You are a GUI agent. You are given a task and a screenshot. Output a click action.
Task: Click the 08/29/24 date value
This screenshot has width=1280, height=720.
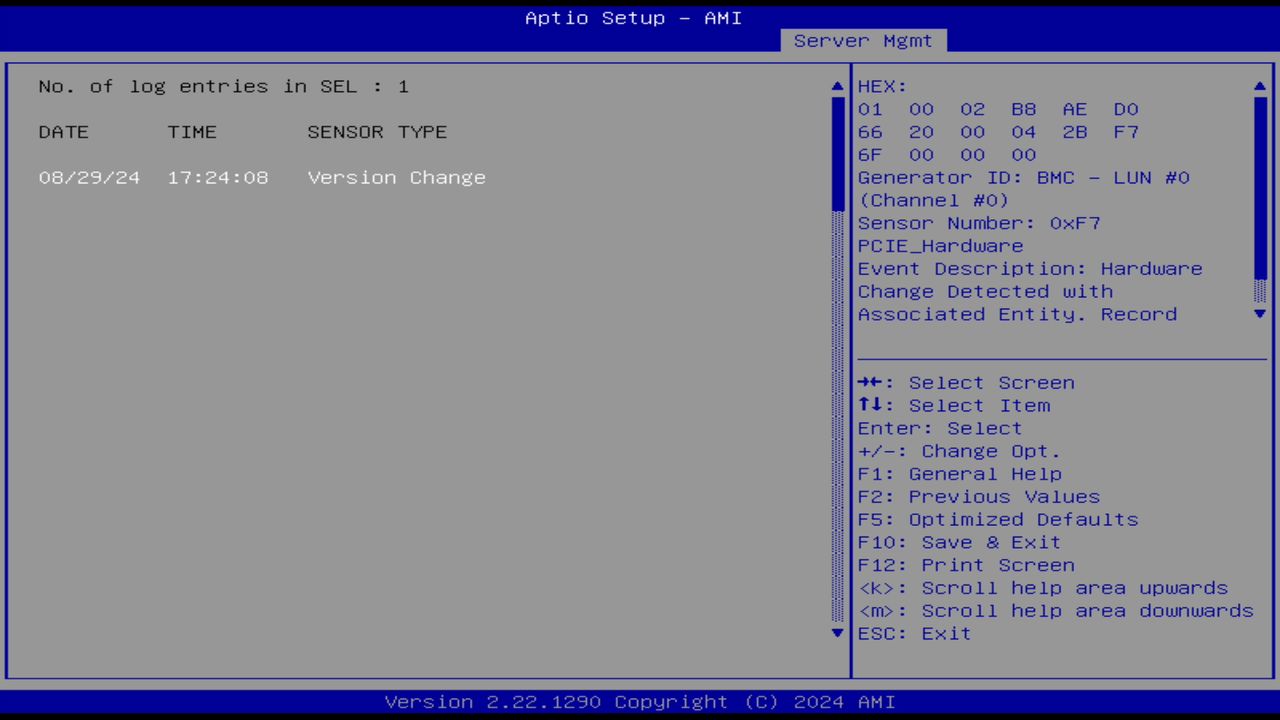89,177
